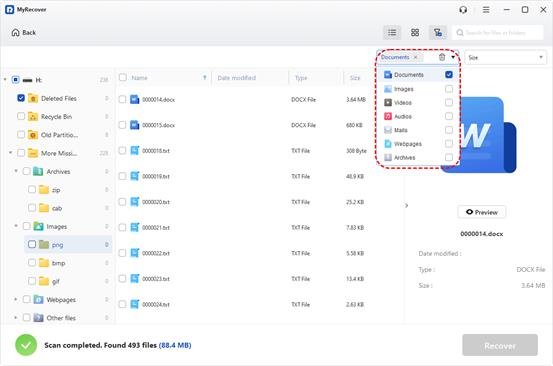
Task: Open the hamburger menu in title bar
Action: (x=486, y=10)
